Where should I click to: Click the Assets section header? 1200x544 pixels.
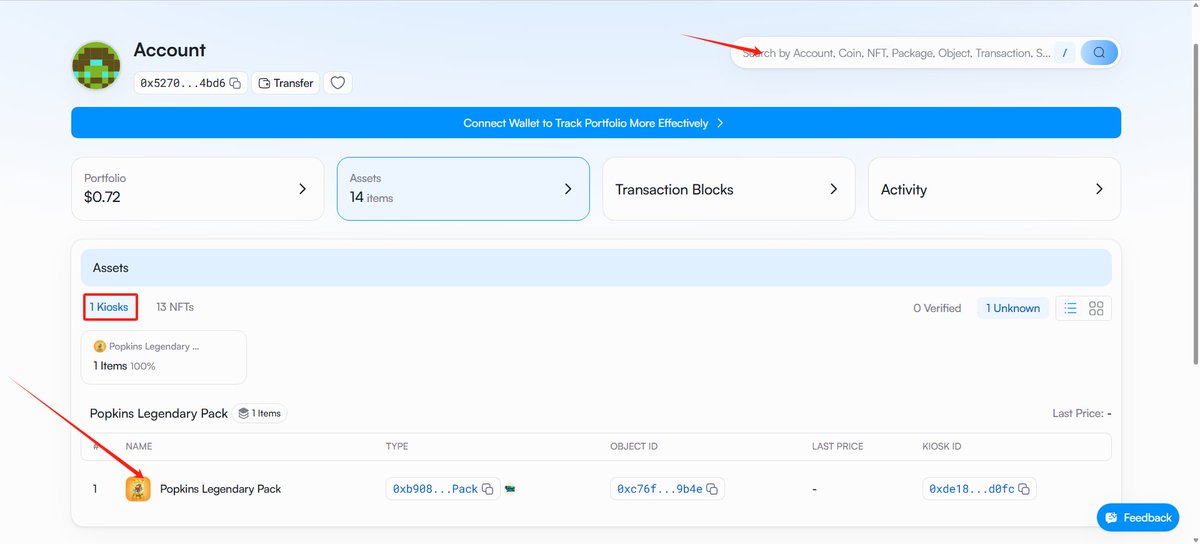click(596, 268)
